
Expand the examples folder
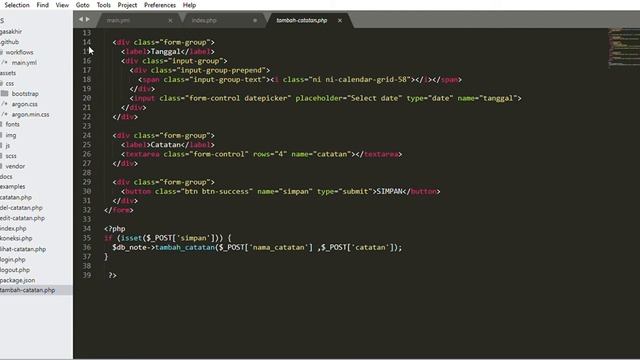click(x=13, y=187)
